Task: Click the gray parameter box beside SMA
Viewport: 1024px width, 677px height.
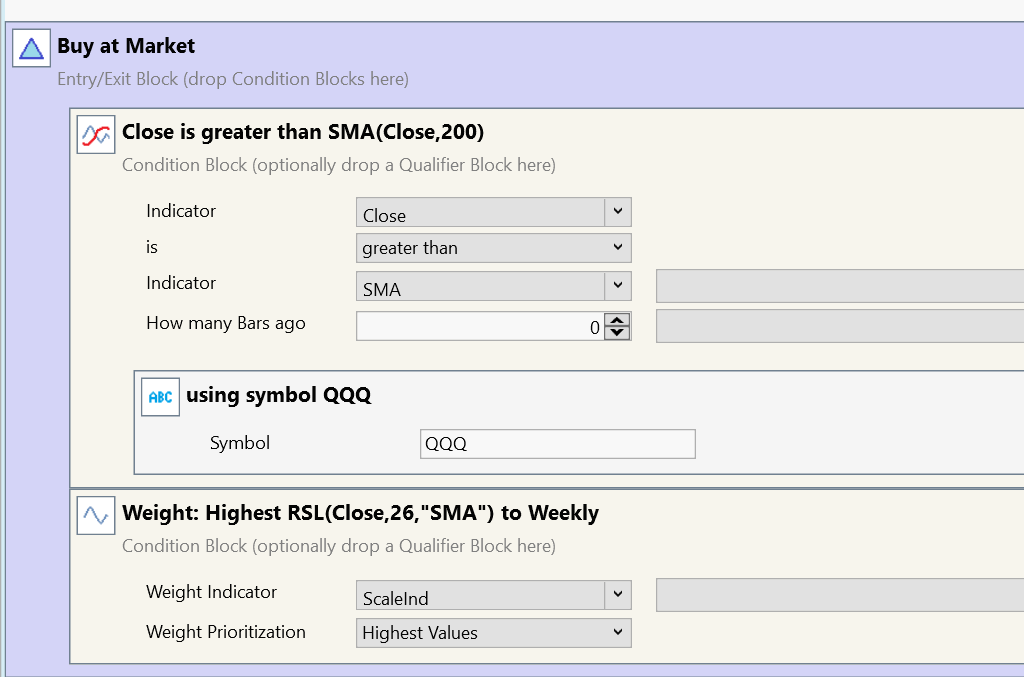Action: click(839, 287)
